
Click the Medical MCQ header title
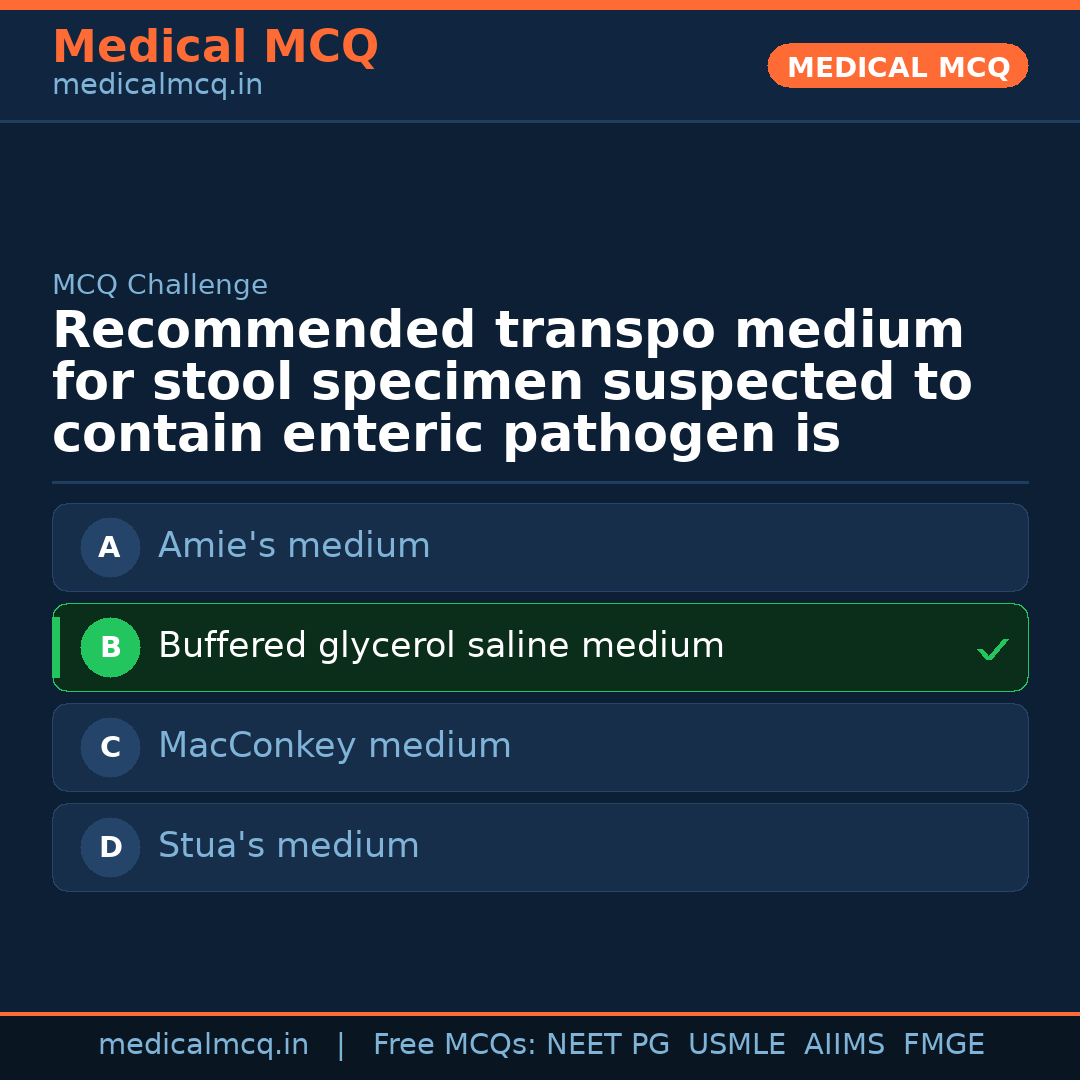pos(215,47)
